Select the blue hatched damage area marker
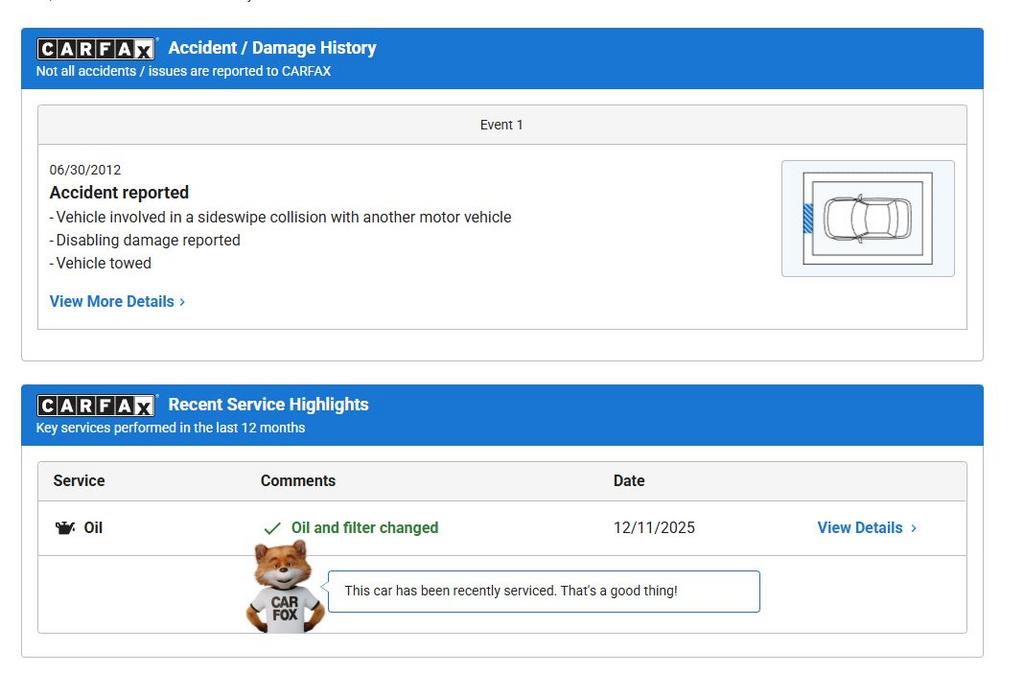 tap(808, 218)
